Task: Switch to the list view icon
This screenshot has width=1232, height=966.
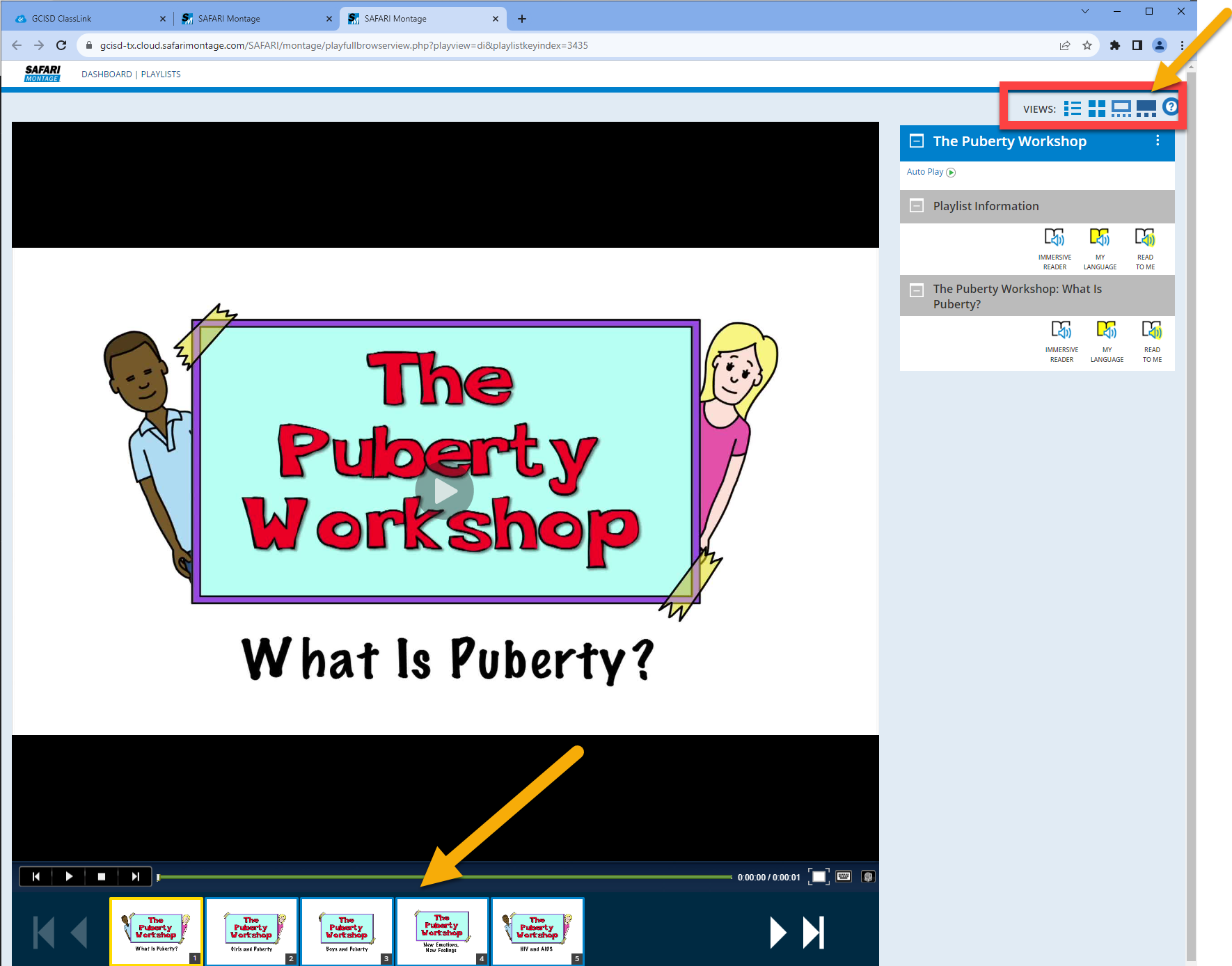Action: [1072, 109]
